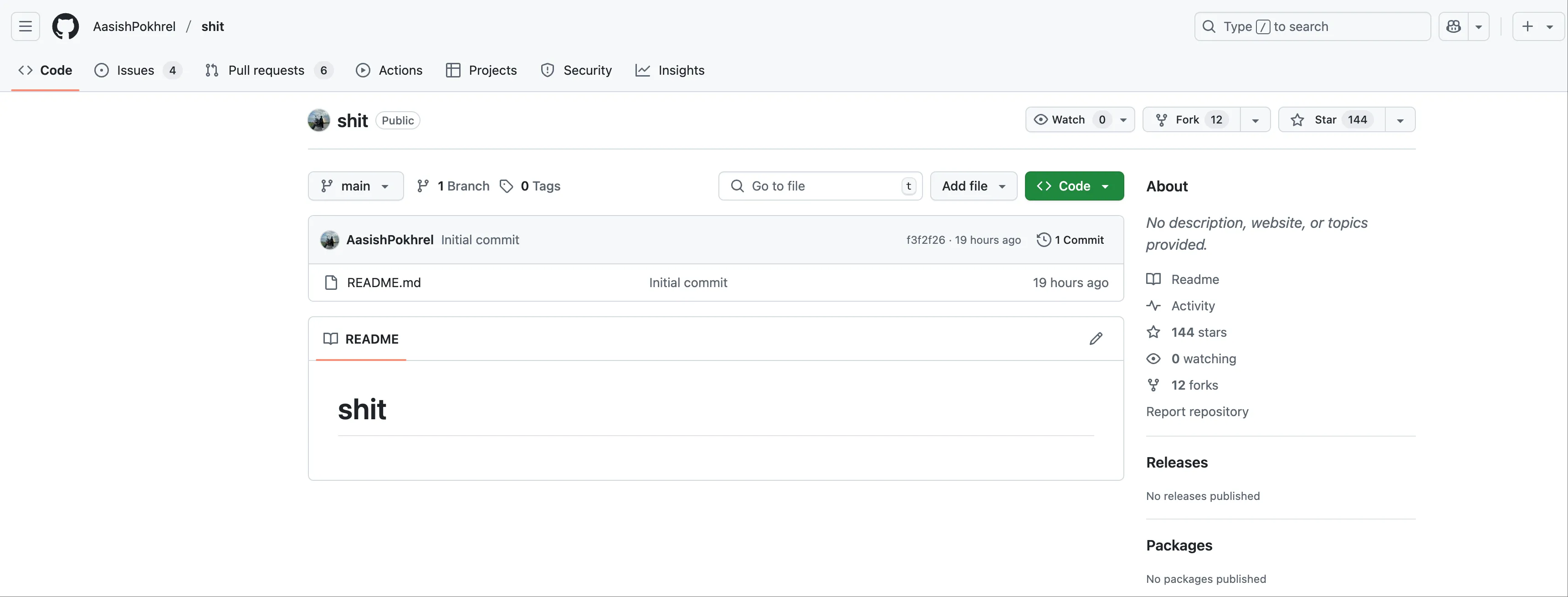This screenshot has height=597, width=1568.
Task: Open the main branch selector
Action: (x=355, y=186)
